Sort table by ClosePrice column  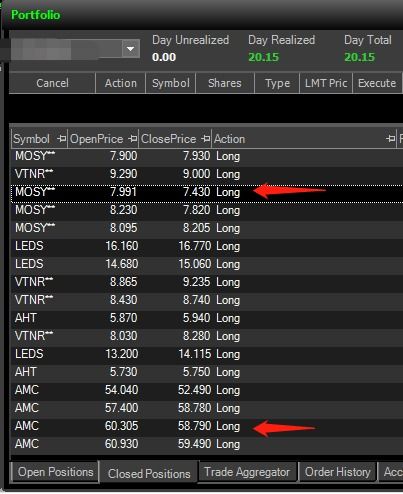tap(169, 139)
